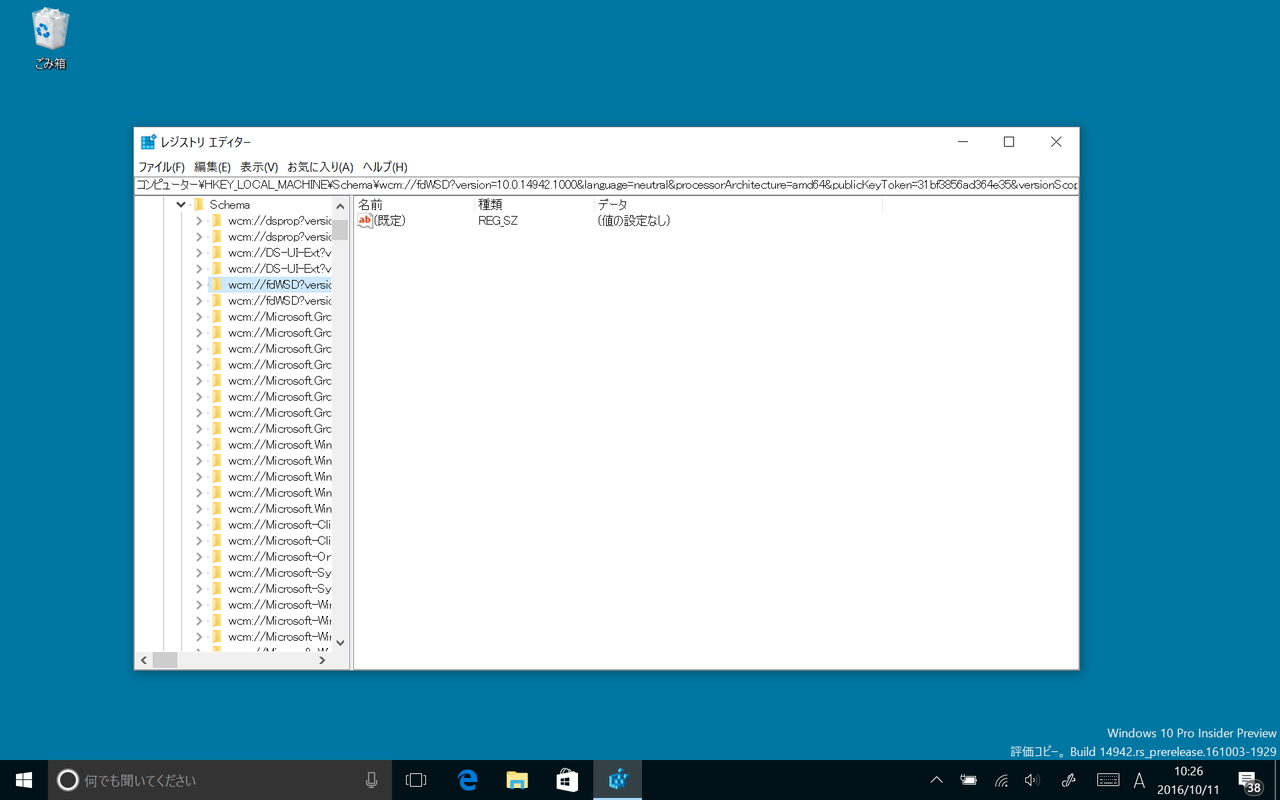Click the volume speaker tray icon
Screen dimensions: 1280x800
[1033, 780]
